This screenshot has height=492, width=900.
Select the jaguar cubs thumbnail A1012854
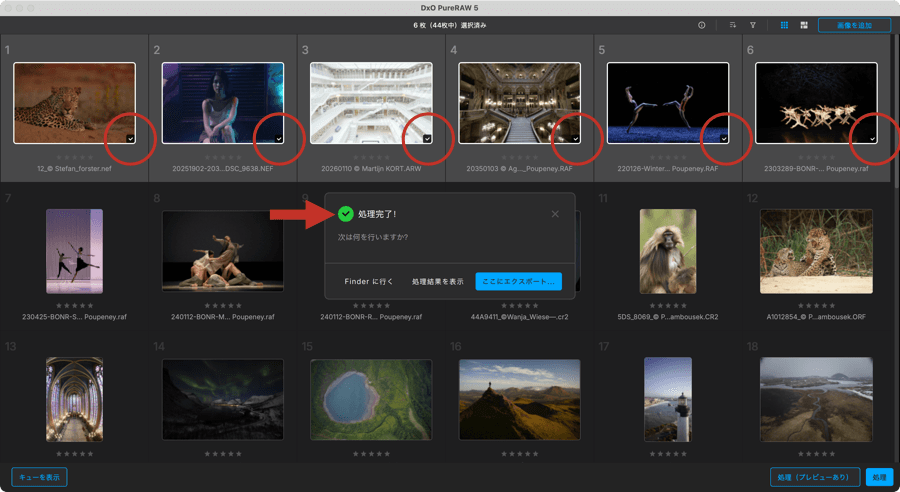click(x=816, y=251)
